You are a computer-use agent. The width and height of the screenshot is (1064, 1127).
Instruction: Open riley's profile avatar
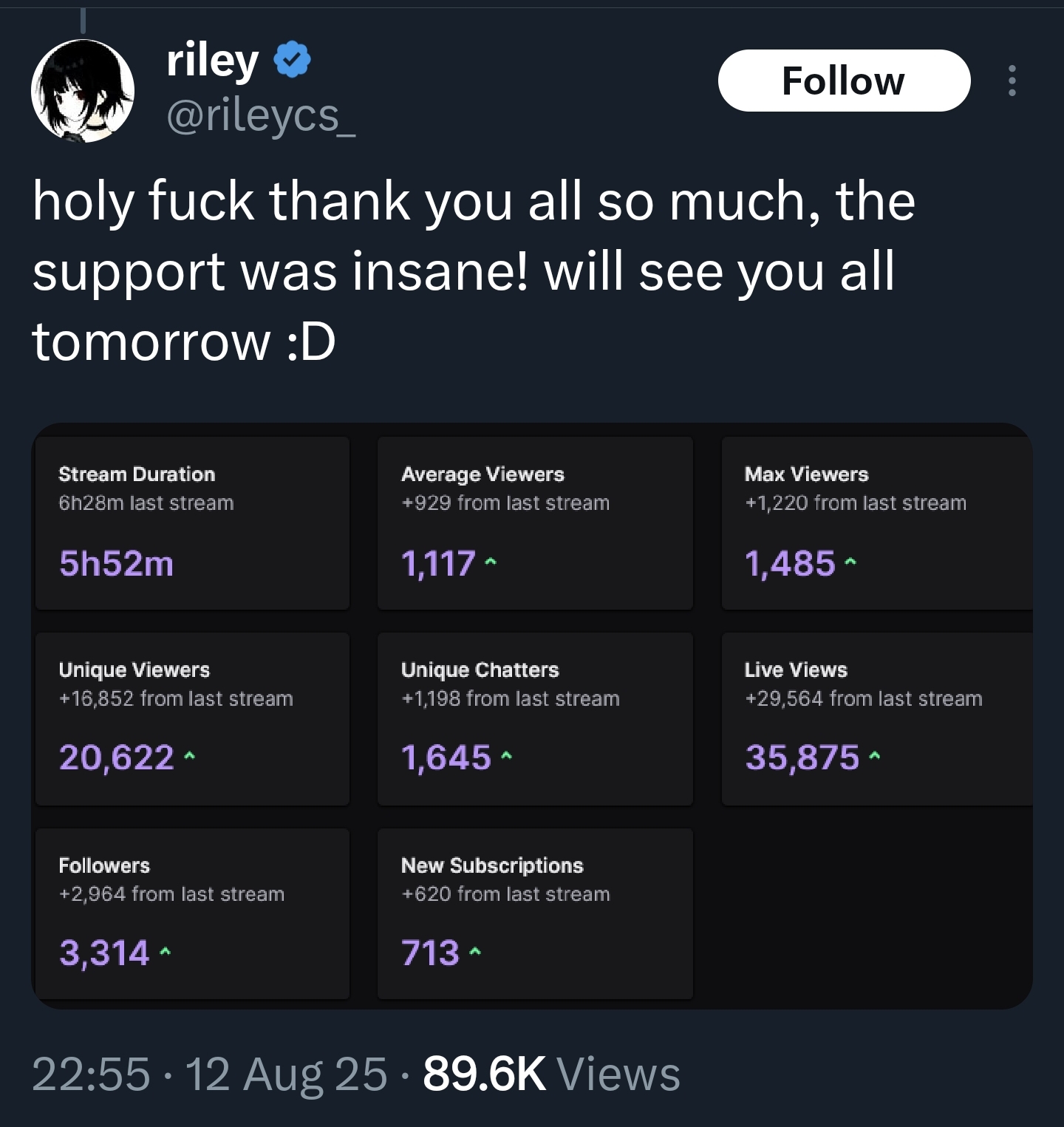83,91
